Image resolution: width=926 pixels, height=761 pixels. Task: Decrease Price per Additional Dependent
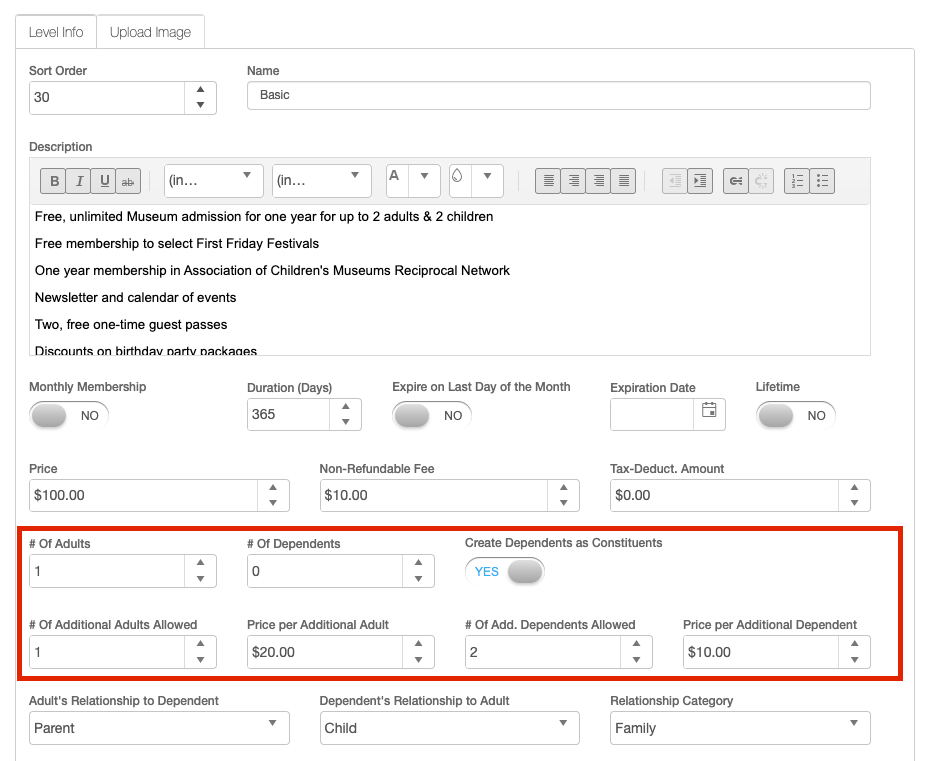coord(855,660)
